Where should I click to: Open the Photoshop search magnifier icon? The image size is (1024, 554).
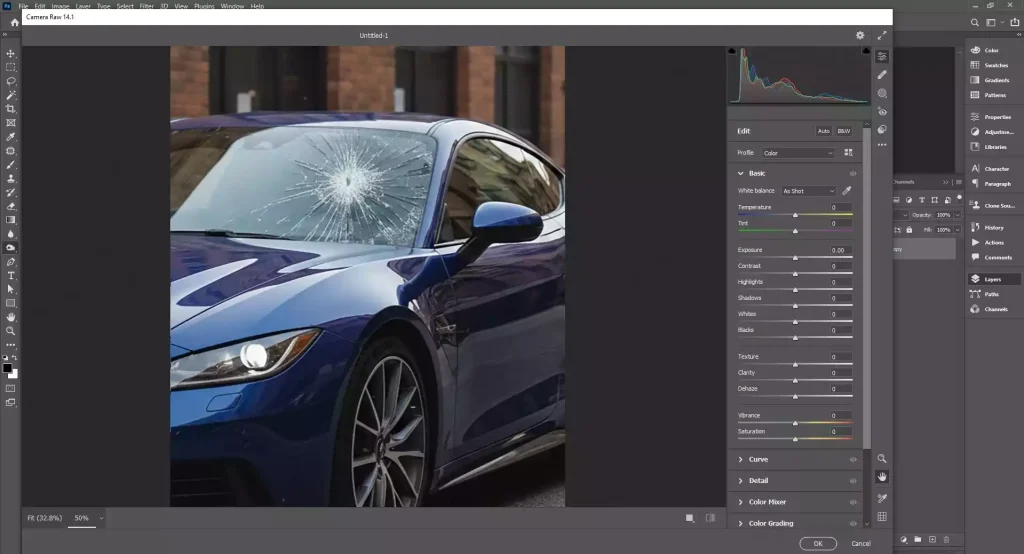(974, 22)
